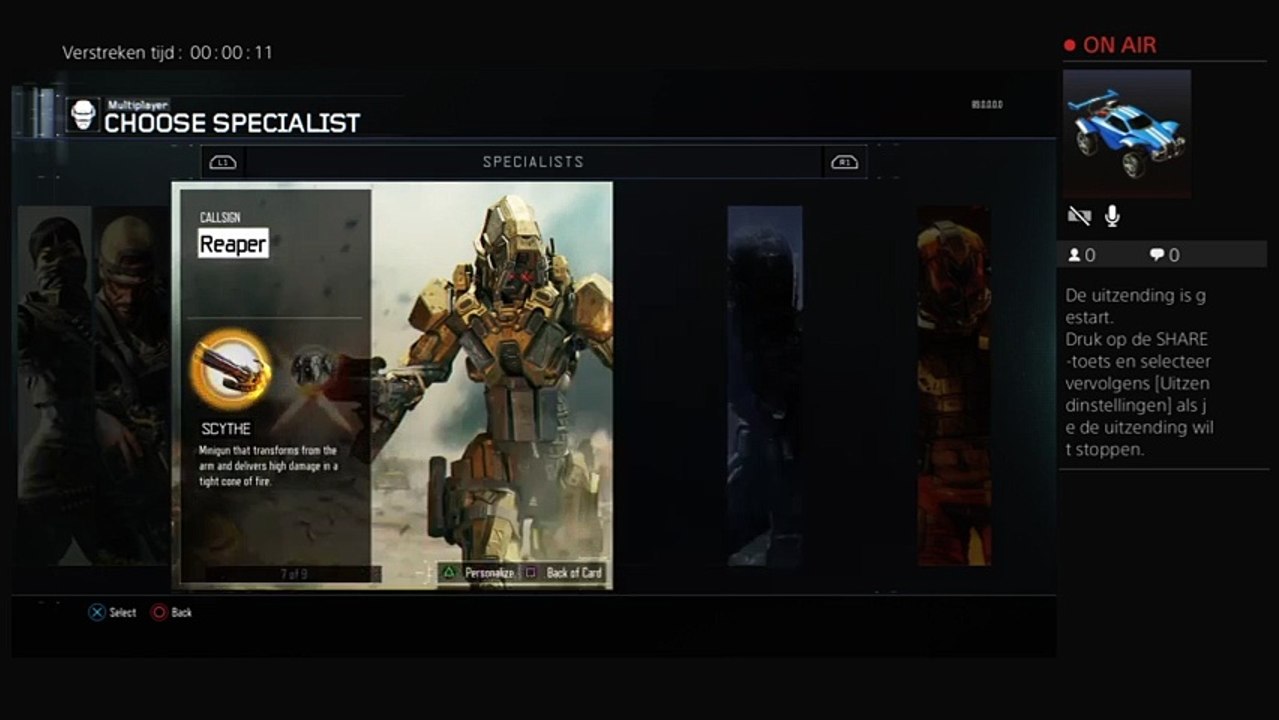The width and height of the screenshot is (1279, 720).
Task: Click the circle Back button prompt
Action: 171,612
